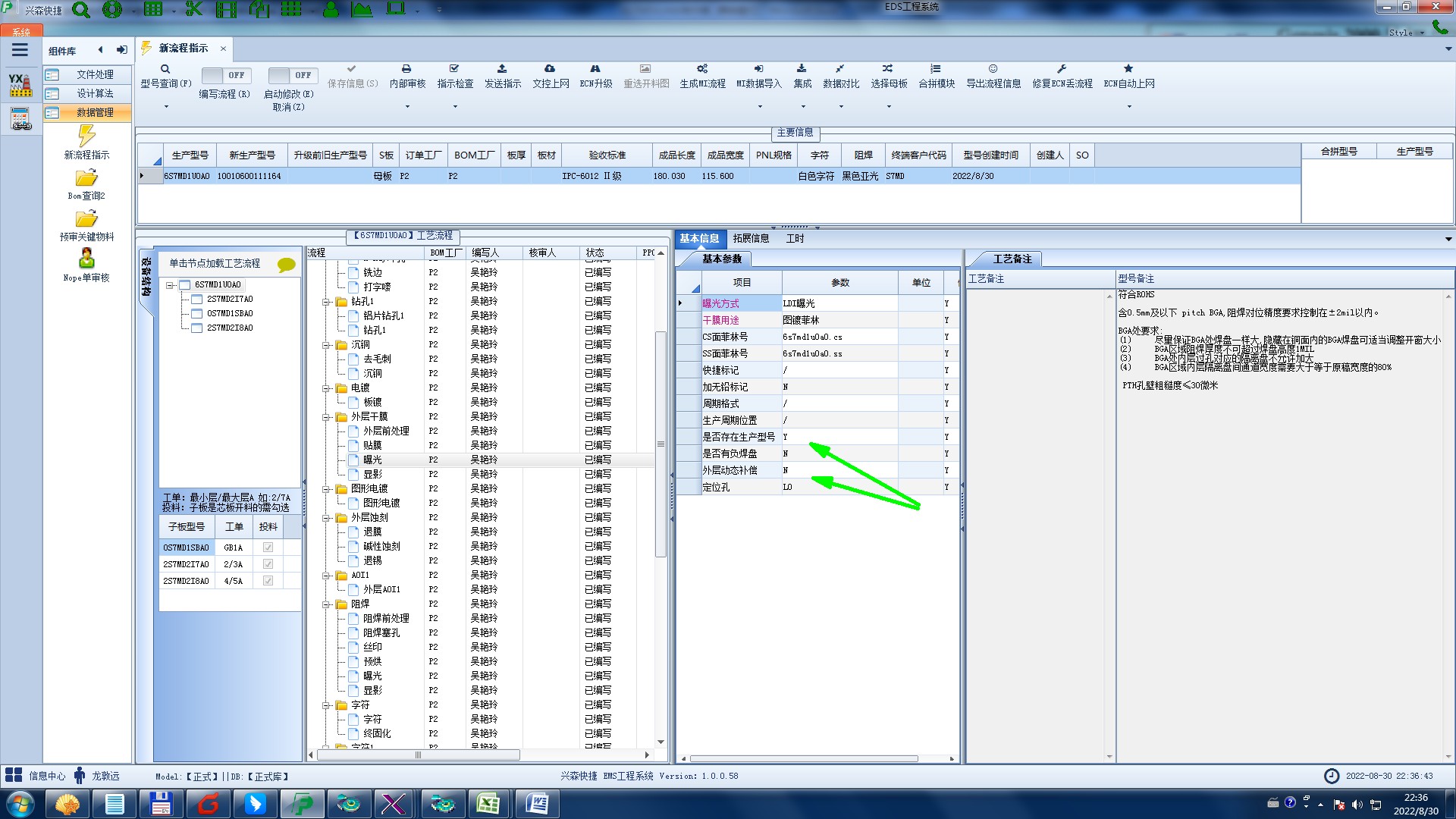Collapse the 外层蚀刻 process folder

coord(326,518)
